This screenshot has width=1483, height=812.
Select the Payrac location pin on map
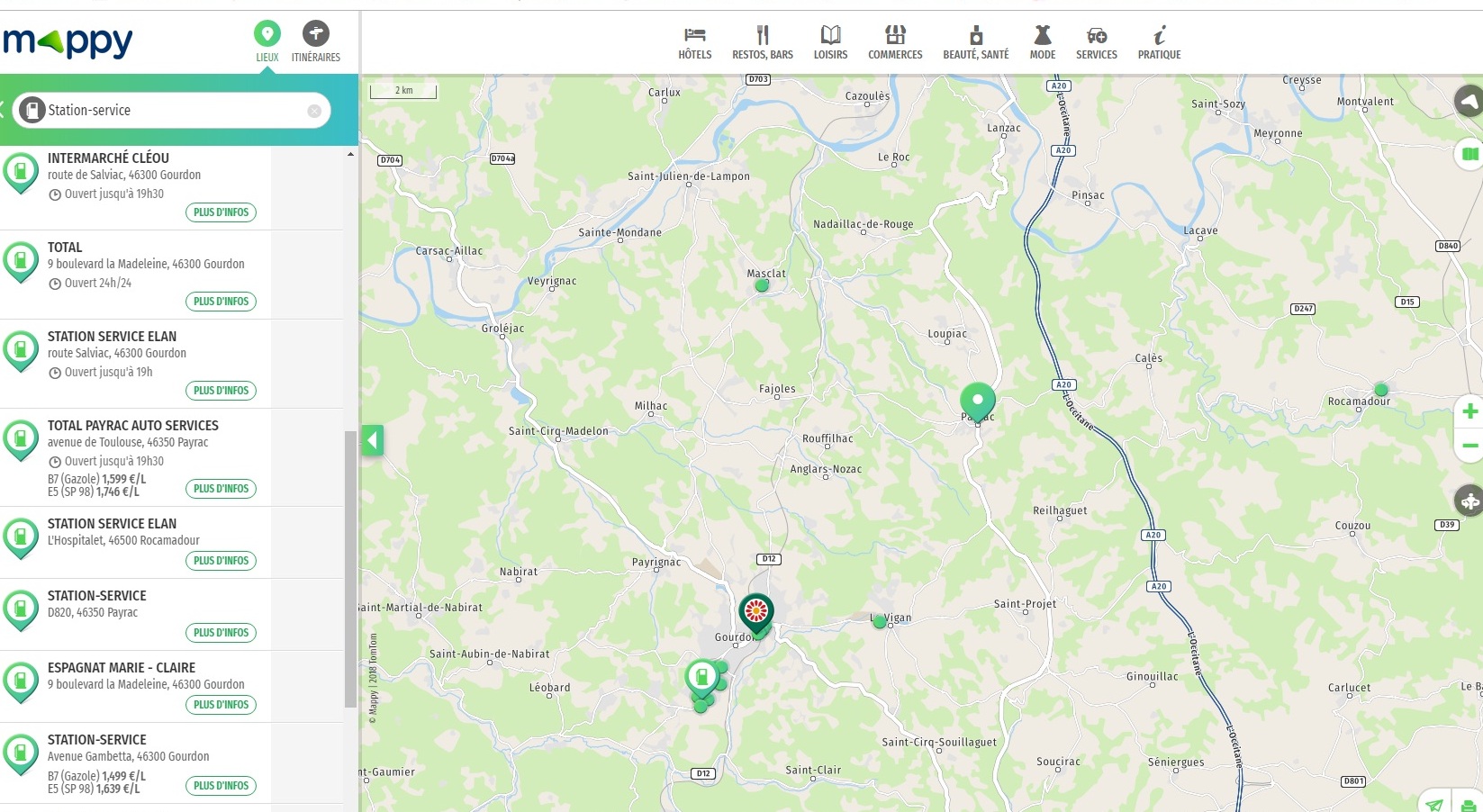pyautogui.click(x=977, y=400)
